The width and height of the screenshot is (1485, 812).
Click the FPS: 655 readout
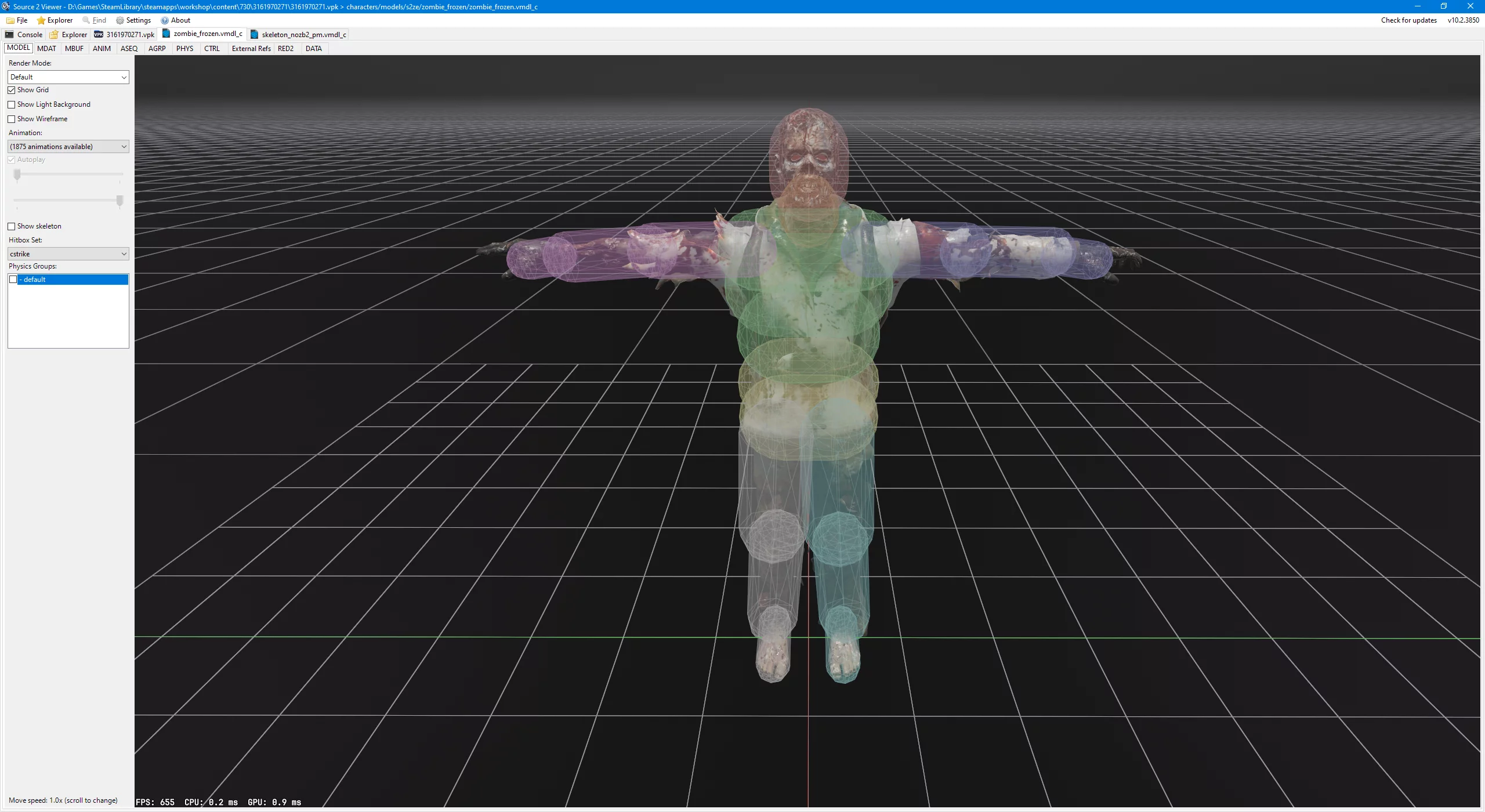coord(155,802)
